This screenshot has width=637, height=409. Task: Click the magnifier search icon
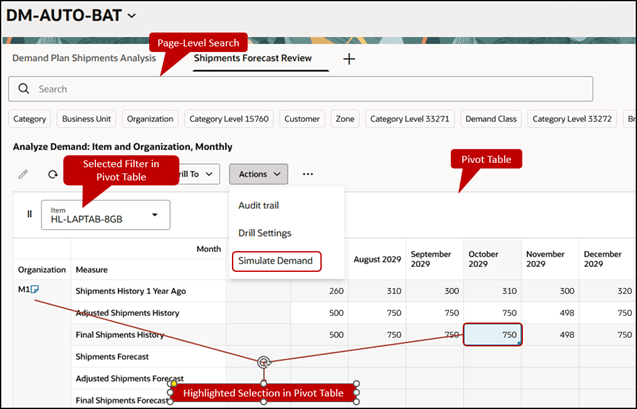coord(24,89)
